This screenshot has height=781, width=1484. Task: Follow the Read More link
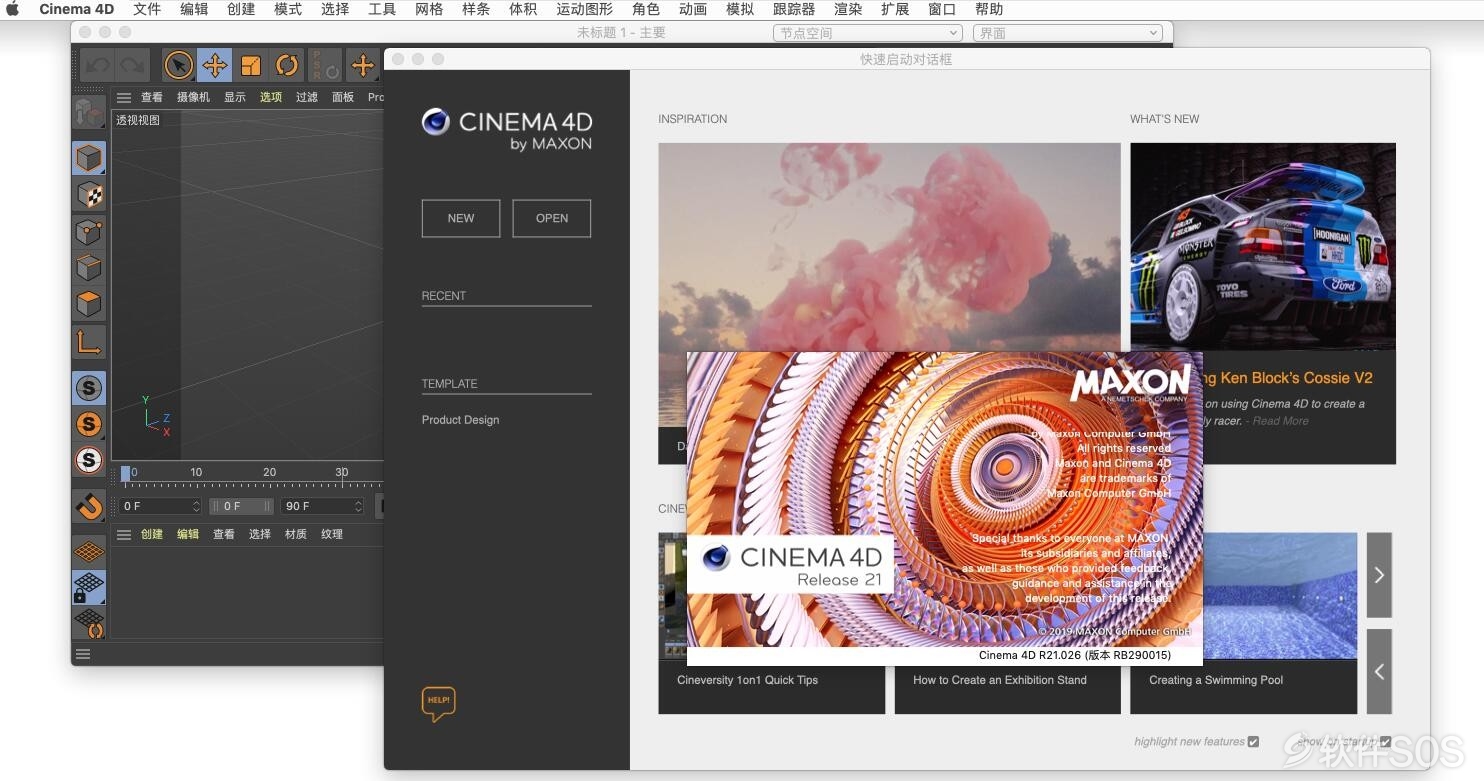(x=1281, y=421)
